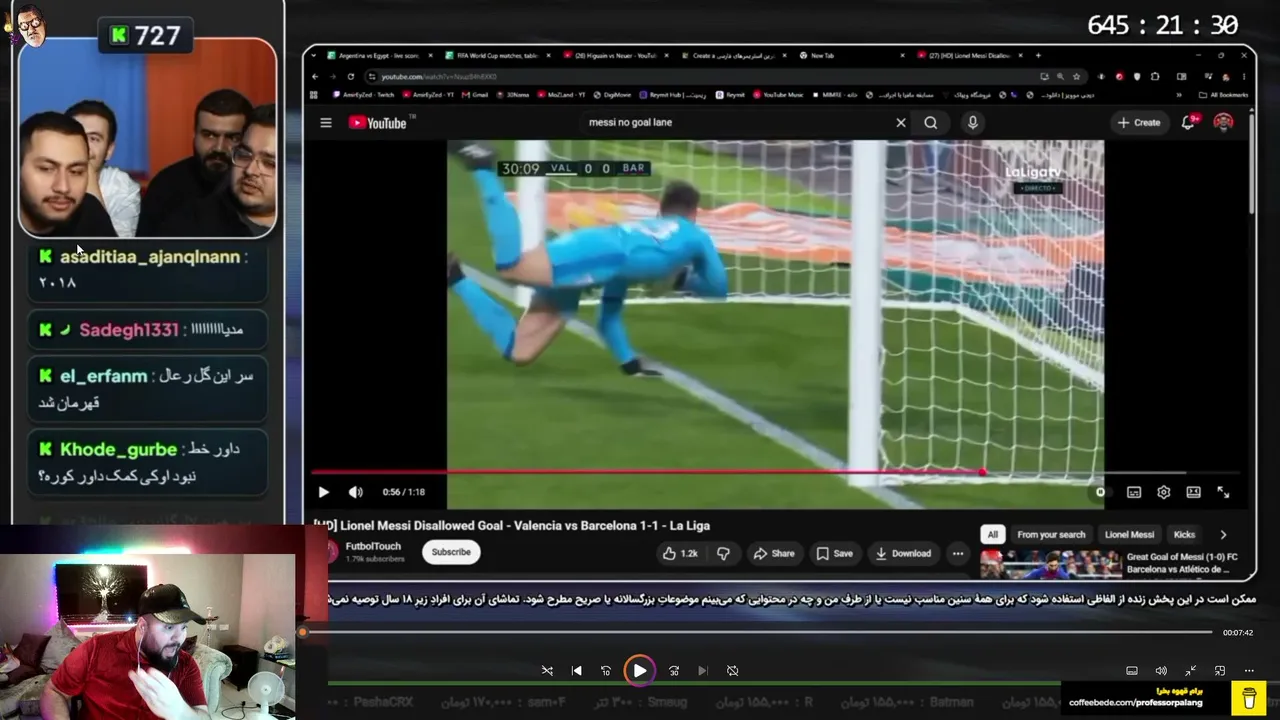Open the browser extensions puzzle icon

[x=1155, y=76]
